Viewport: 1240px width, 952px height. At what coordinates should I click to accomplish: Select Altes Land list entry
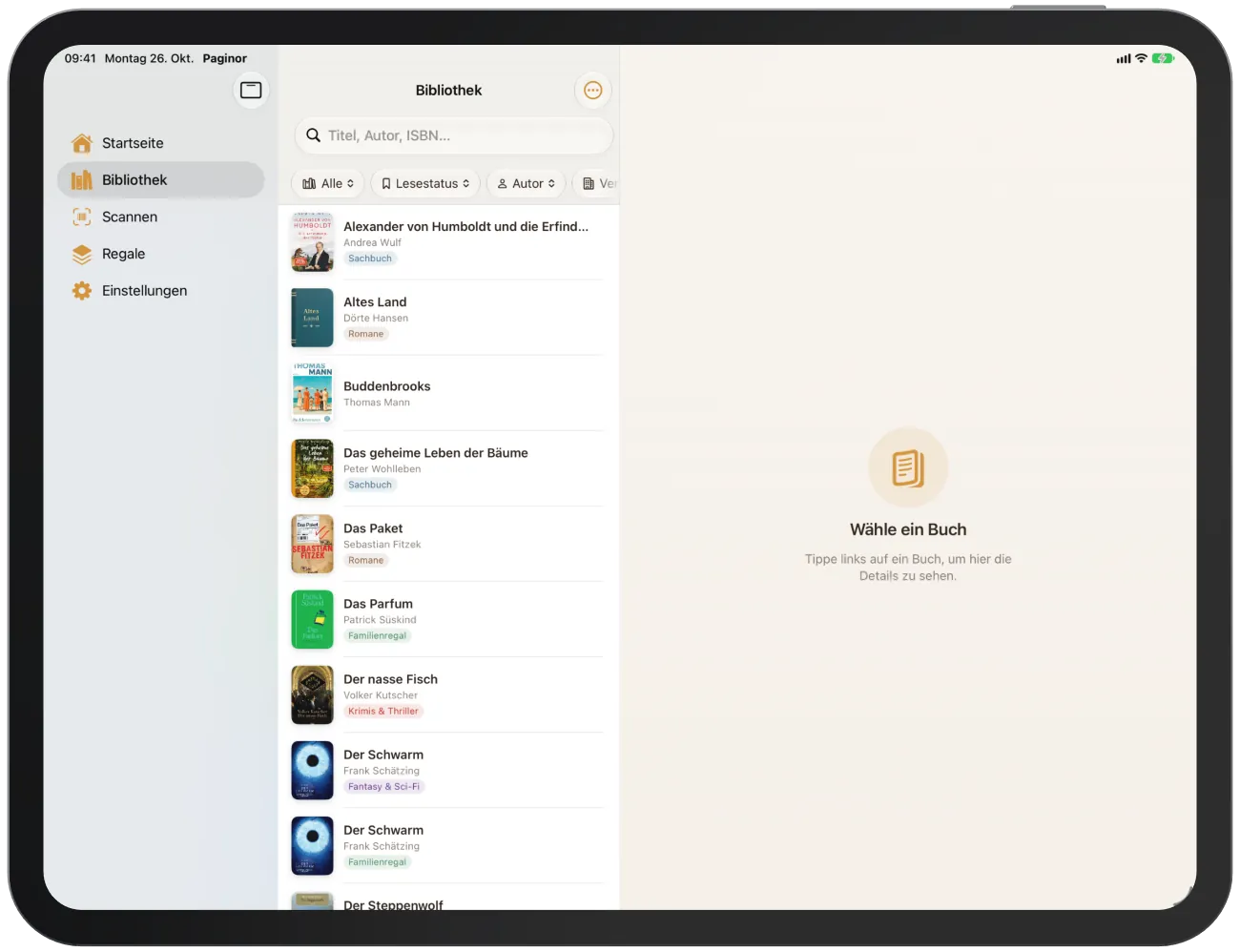(x=447, y=318)
